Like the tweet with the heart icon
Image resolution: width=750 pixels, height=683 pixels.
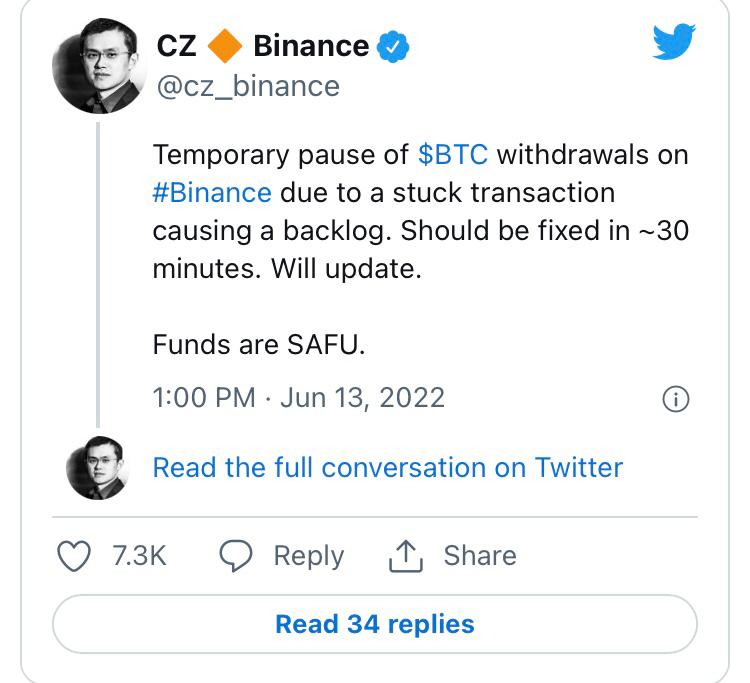(x=76, y=556)
